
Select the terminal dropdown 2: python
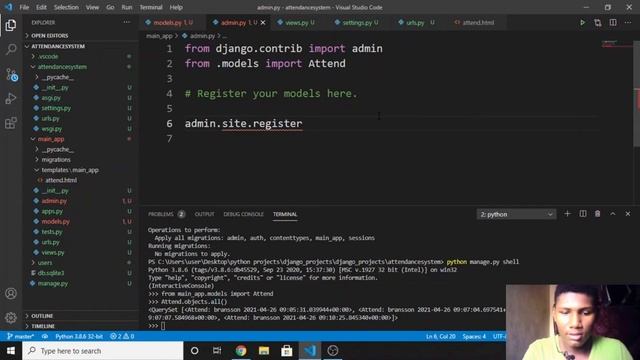(516, 214)
